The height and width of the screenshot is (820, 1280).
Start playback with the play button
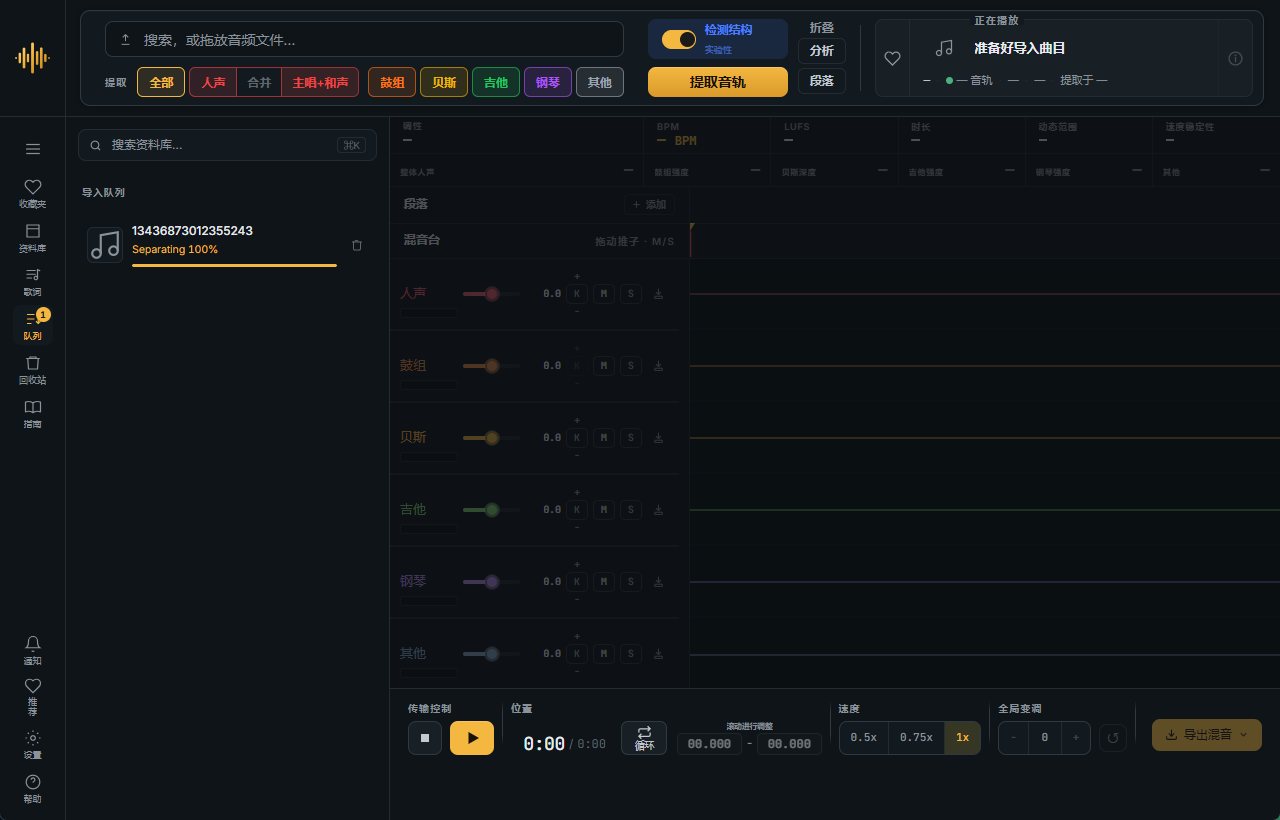[472, 738]
